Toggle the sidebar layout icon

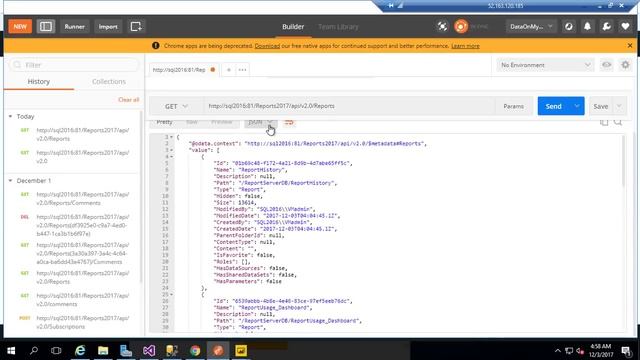tap(46, 27)
